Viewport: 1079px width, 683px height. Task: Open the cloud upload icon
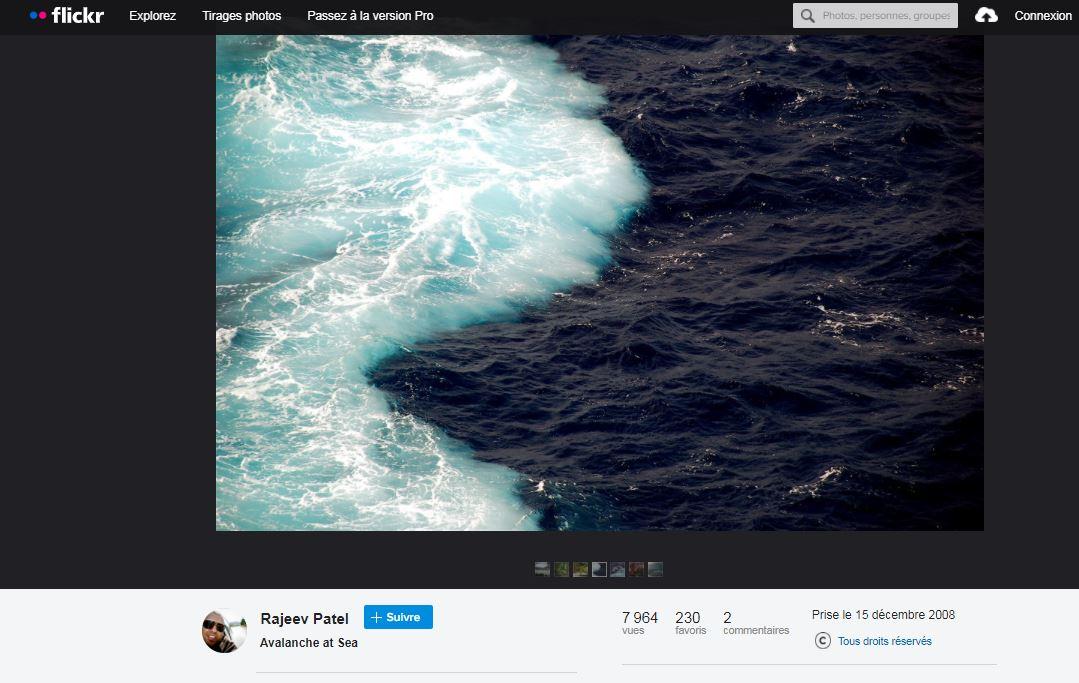click(x=986, y=15)
